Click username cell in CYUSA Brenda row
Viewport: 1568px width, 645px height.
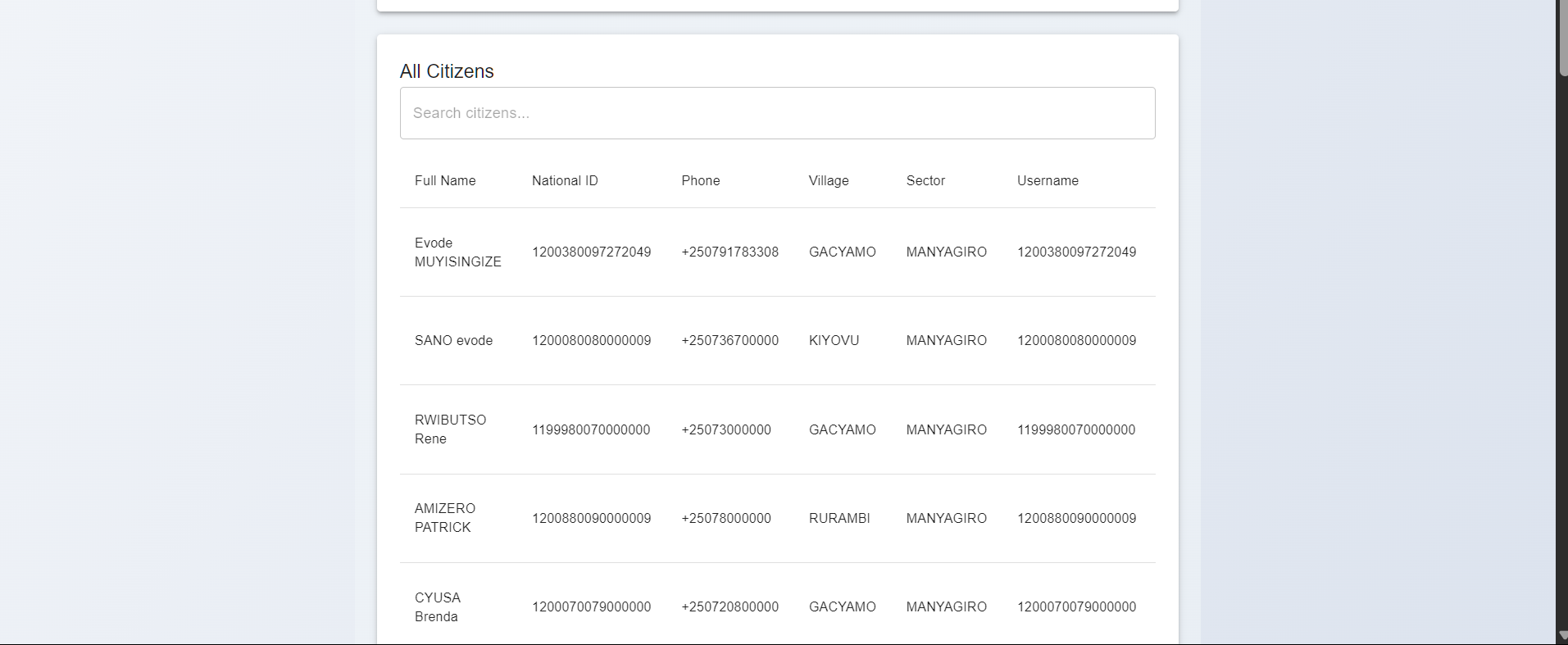1077,606
